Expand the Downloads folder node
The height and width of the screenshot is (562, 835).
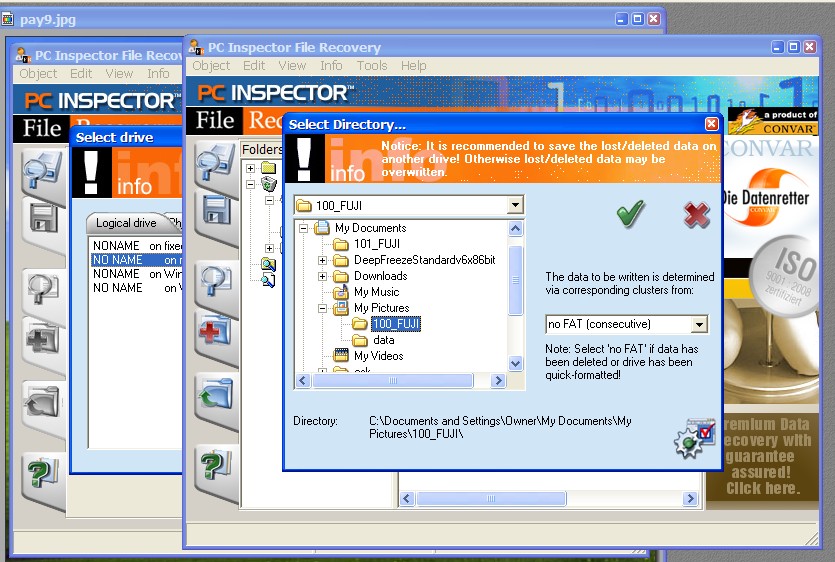point(322,276)
